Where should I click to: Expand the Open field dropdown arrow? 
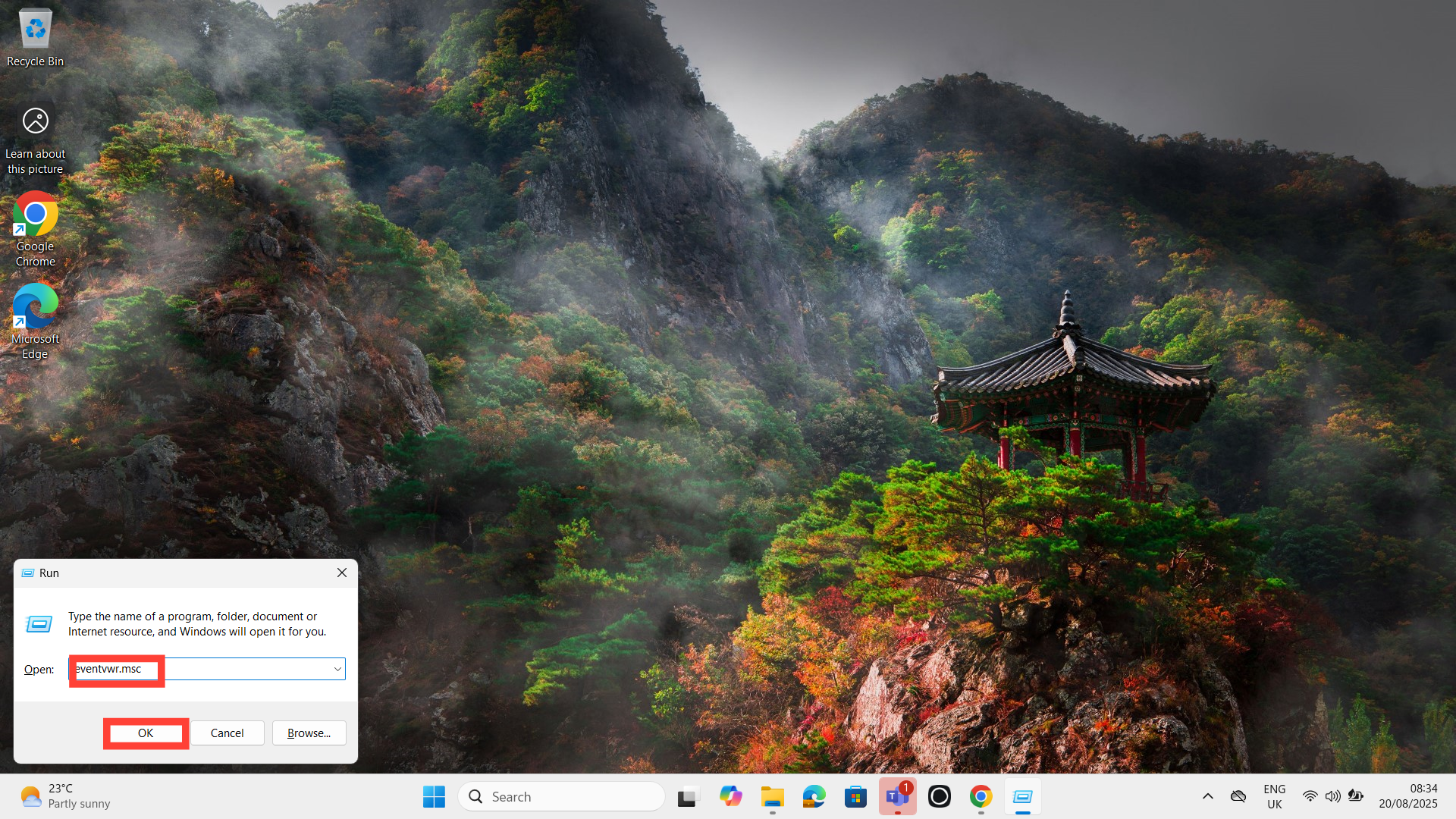[x=337, y=669]
